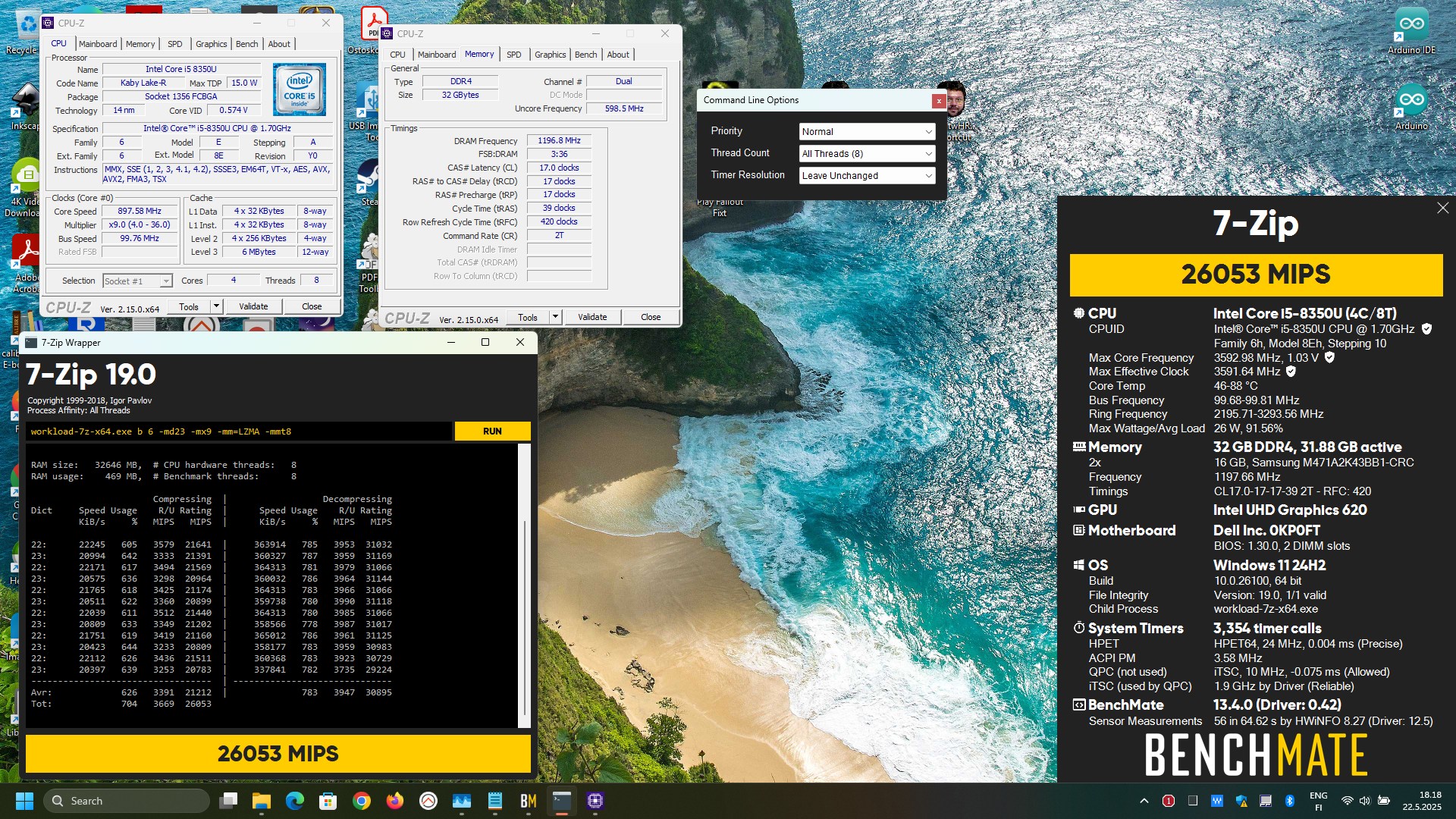This screenshot has height=819, width=1456.
Task: Open File Explorer from taskbar
Action: tap(262, 801)
